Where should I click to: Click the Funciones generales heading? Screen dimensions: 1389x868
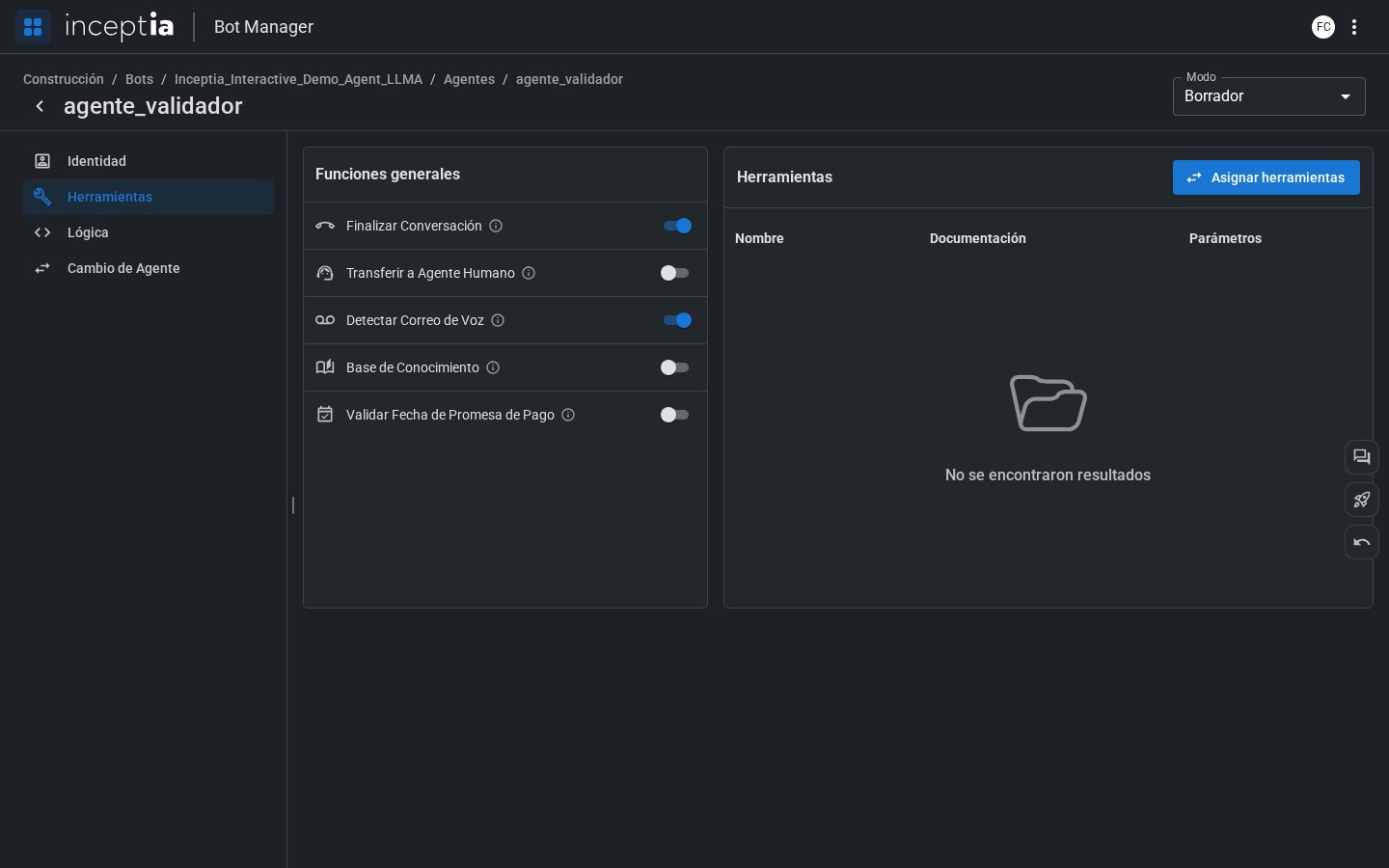tap(388, 175)
